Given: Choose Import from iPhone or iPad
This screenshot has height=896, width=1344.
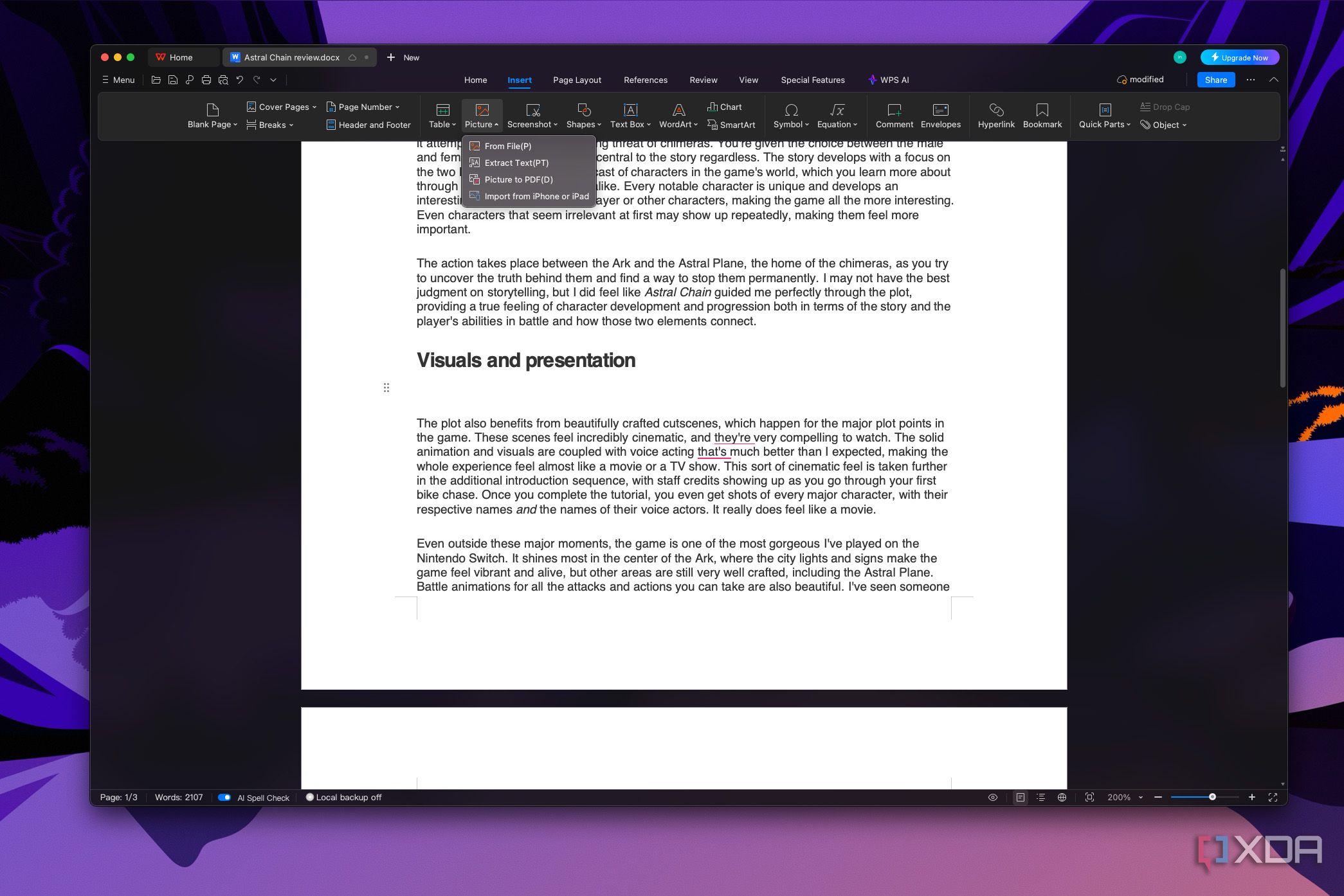Looking at the screenshot, I should 529,196.
